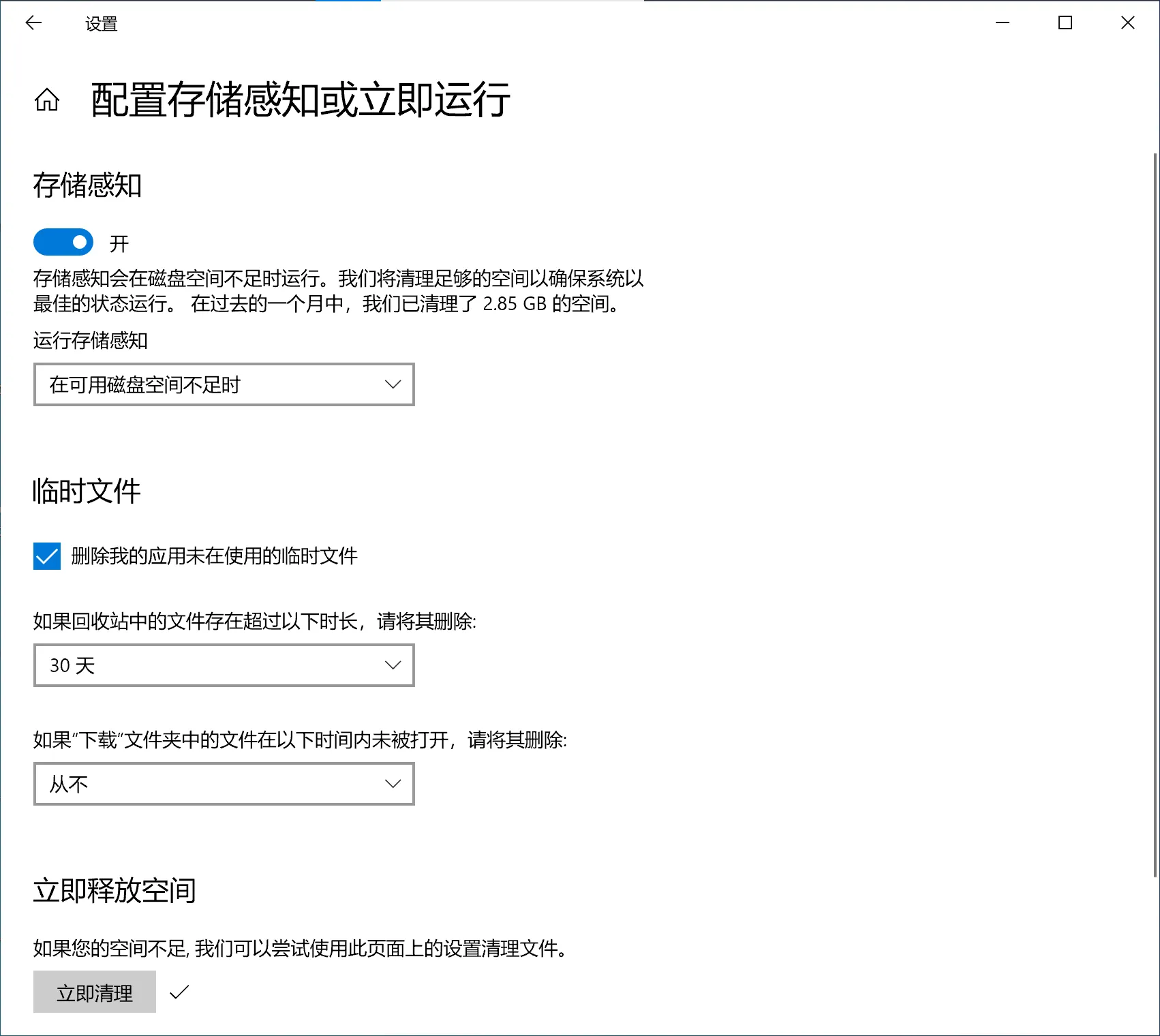Expand the recycle bin 30 天 dropdown
1160x1036 pixels.
pyautogui.click(x=224, y=665)
